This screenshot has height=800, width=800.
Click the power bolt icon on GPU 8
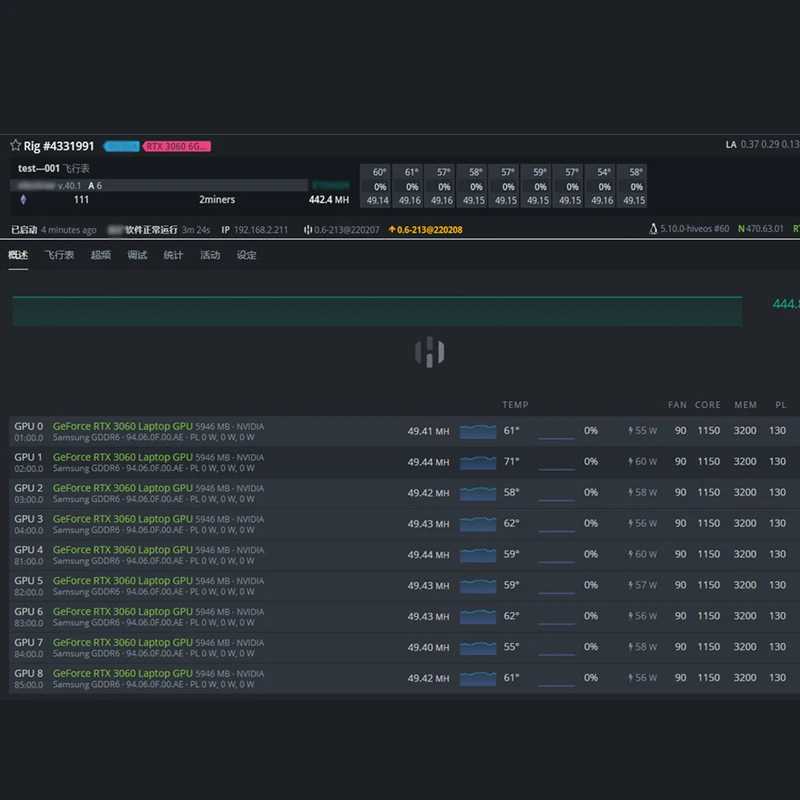[631, 678]
